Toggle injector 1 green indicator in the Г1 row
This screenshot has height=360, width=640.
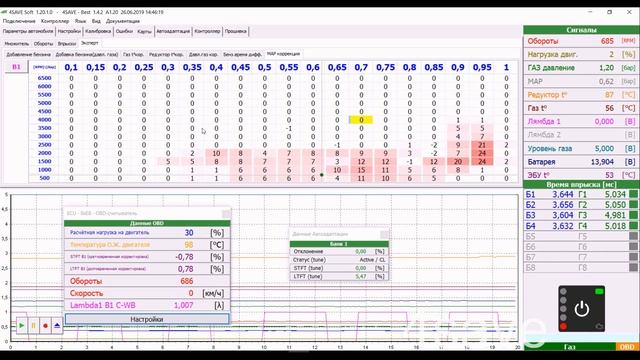click(634, 194)
